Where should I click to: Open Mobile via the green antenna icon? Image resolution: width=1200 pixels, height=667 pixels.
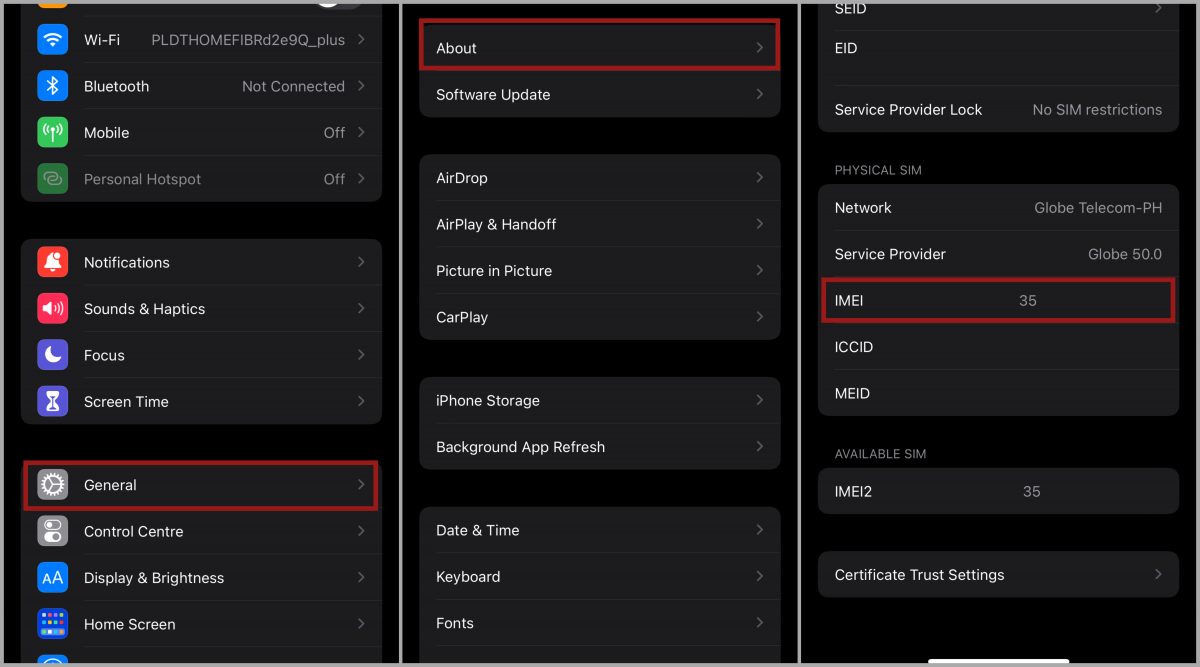point(53,132)
